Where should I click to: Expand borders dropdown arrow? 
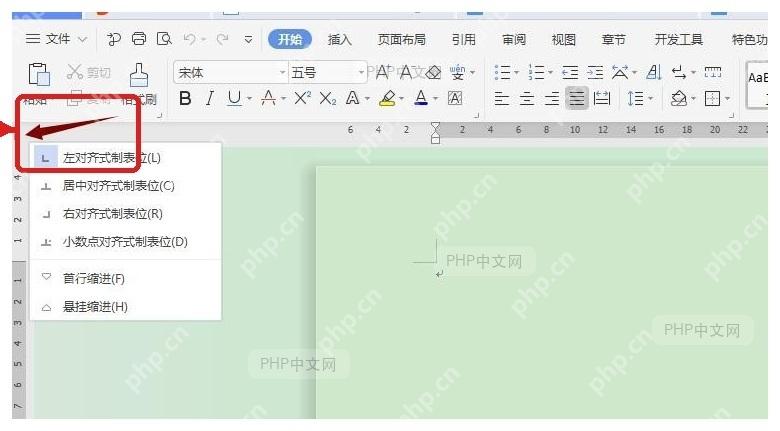(x=727, y=99)
